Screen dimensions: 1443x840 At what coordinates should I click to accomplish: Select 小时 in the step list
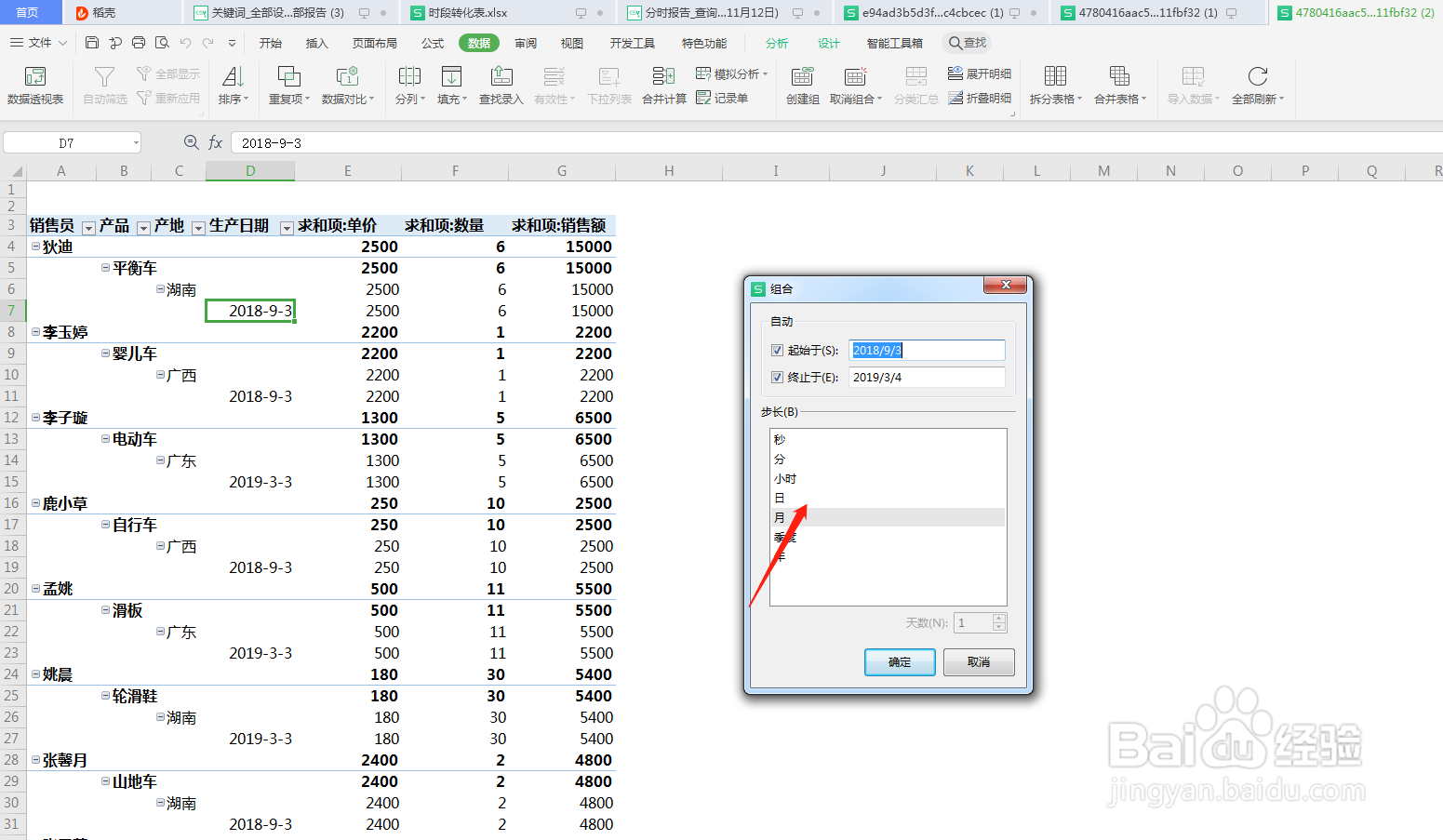[x=888, y=478]
